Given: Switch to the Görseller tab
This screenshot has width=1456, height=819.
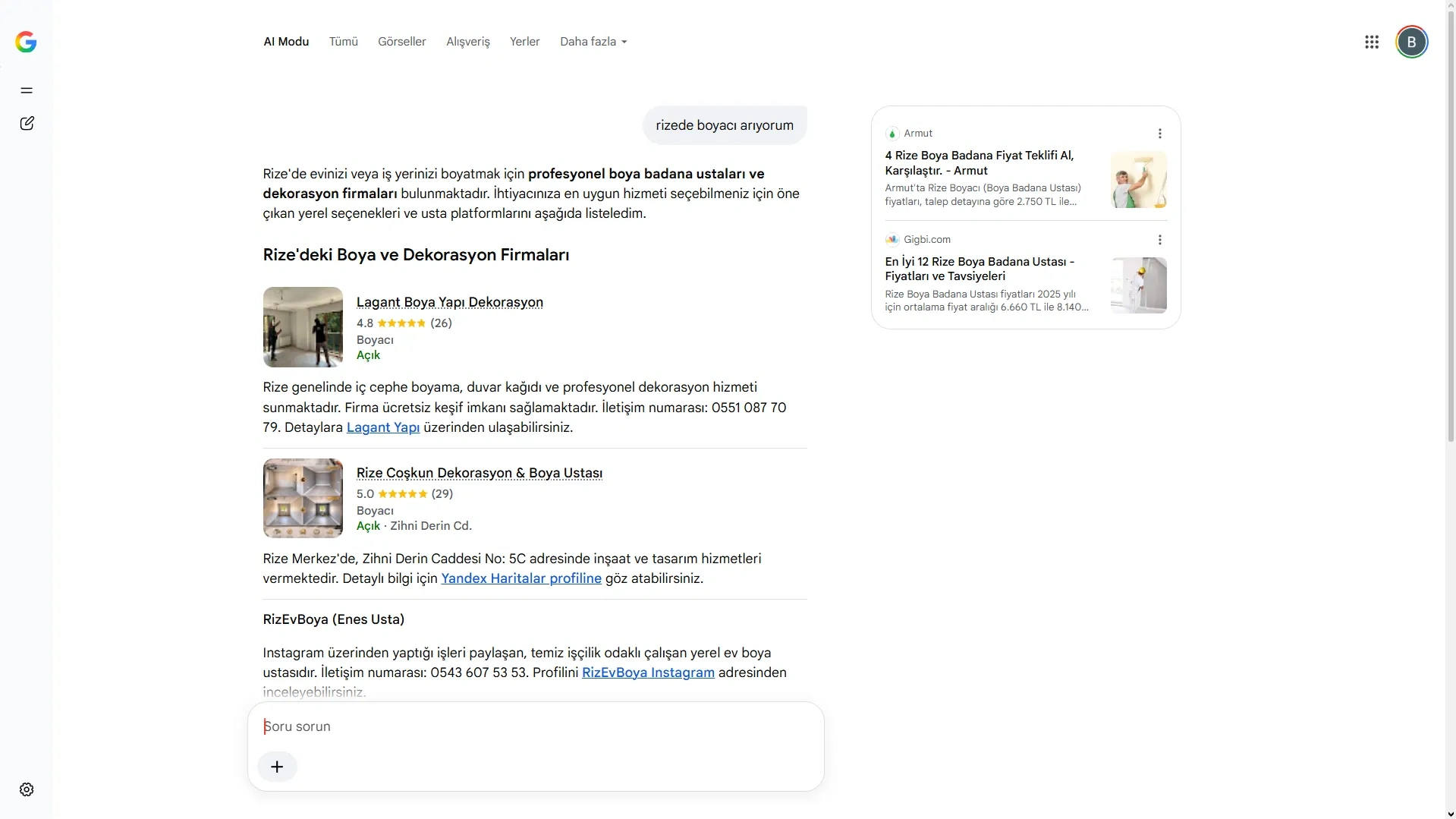Looking at the screenshot, I should 402,42.
